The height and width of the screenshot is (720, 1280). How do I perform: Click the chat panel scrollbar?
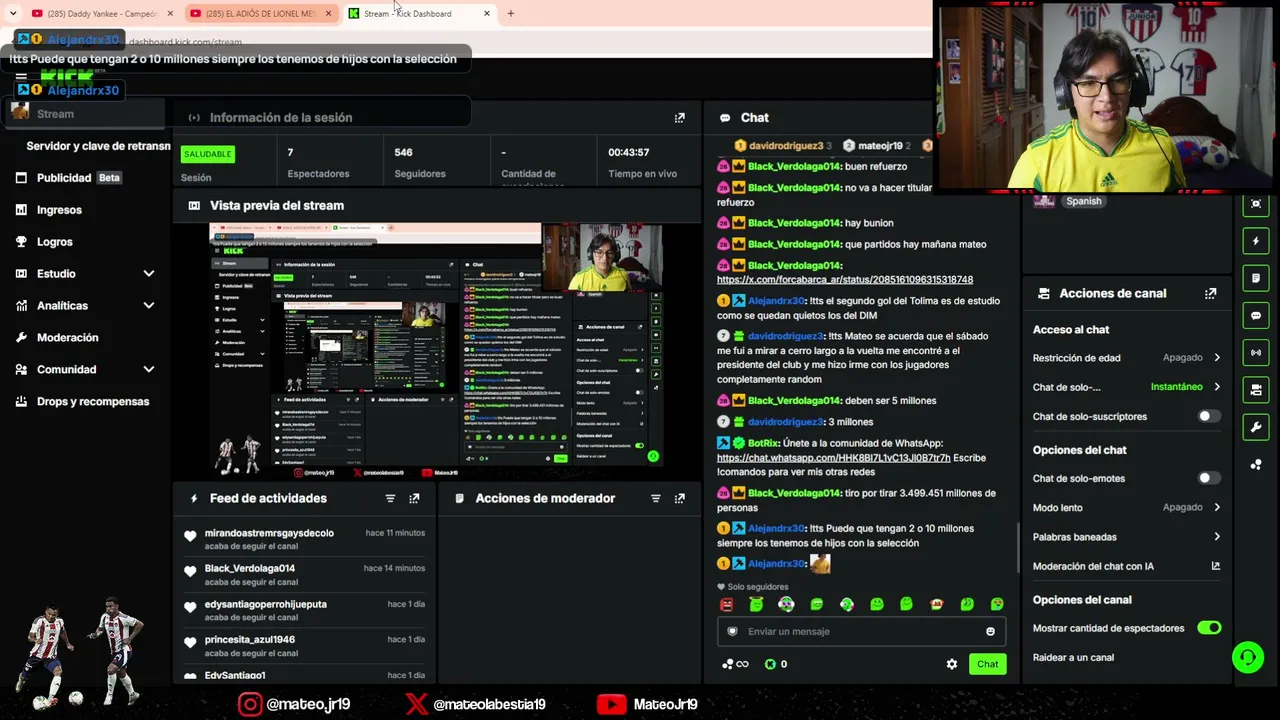tap(1017, 548)
